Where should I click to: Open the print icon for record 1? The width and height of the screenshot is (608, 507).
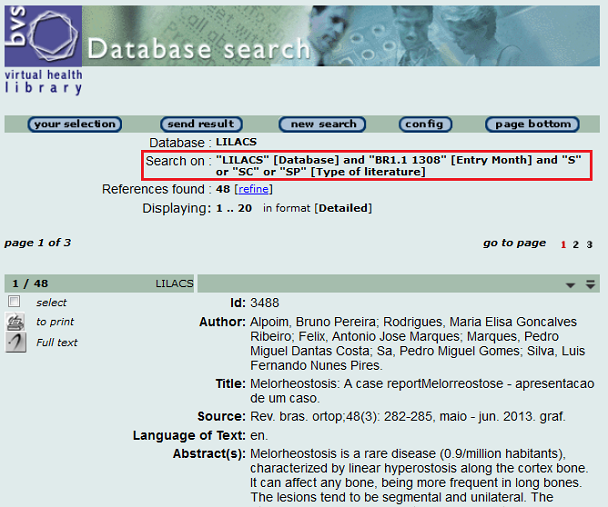click(x=16, y=321)
